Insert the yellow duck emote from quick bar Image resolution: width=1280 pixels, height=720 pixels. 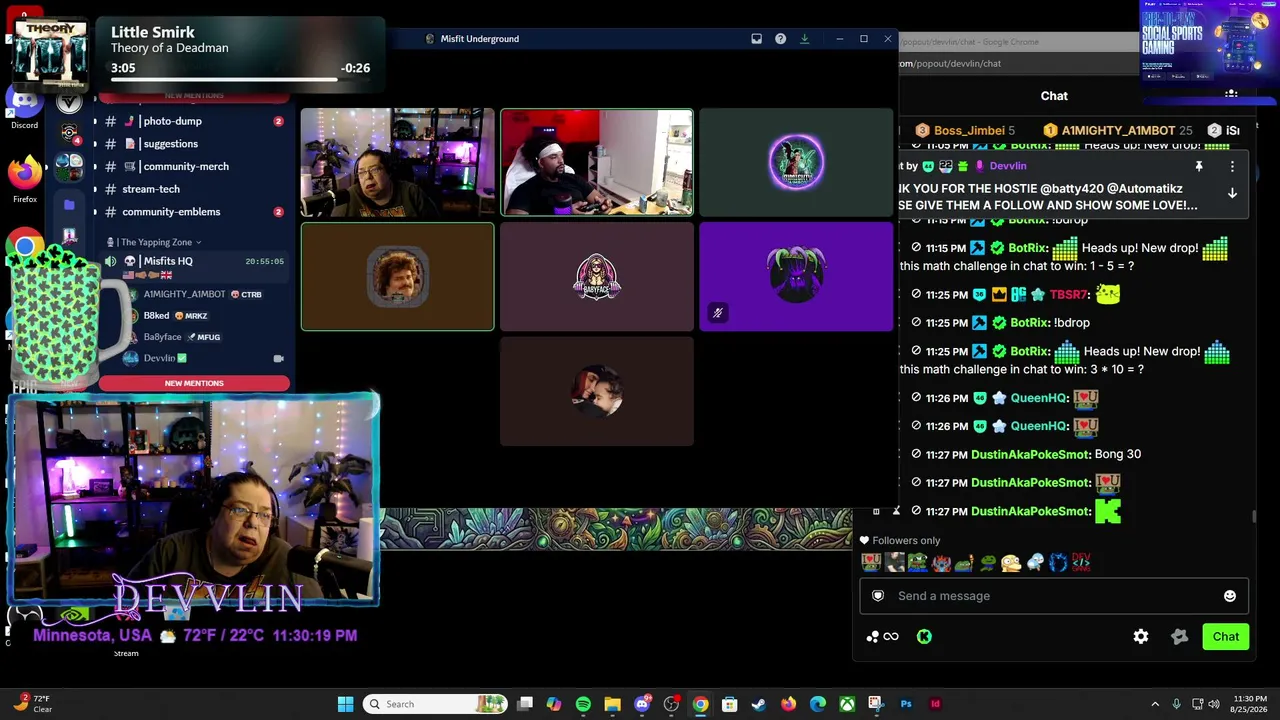coord(1011,563)
